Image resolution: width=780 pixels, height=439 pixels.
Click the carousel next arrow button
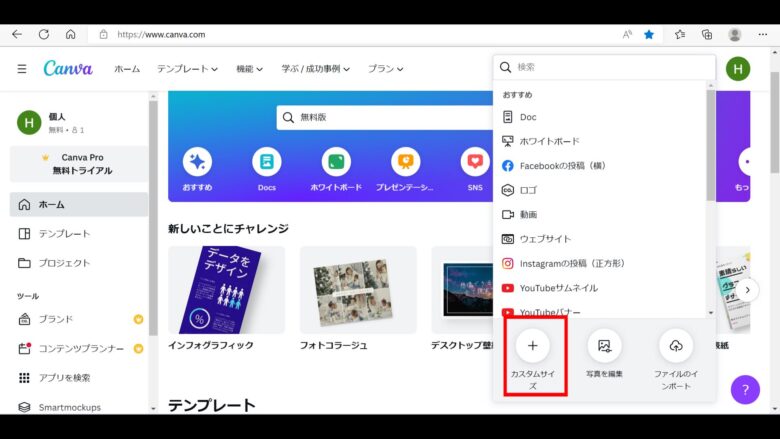coord(747,290)
